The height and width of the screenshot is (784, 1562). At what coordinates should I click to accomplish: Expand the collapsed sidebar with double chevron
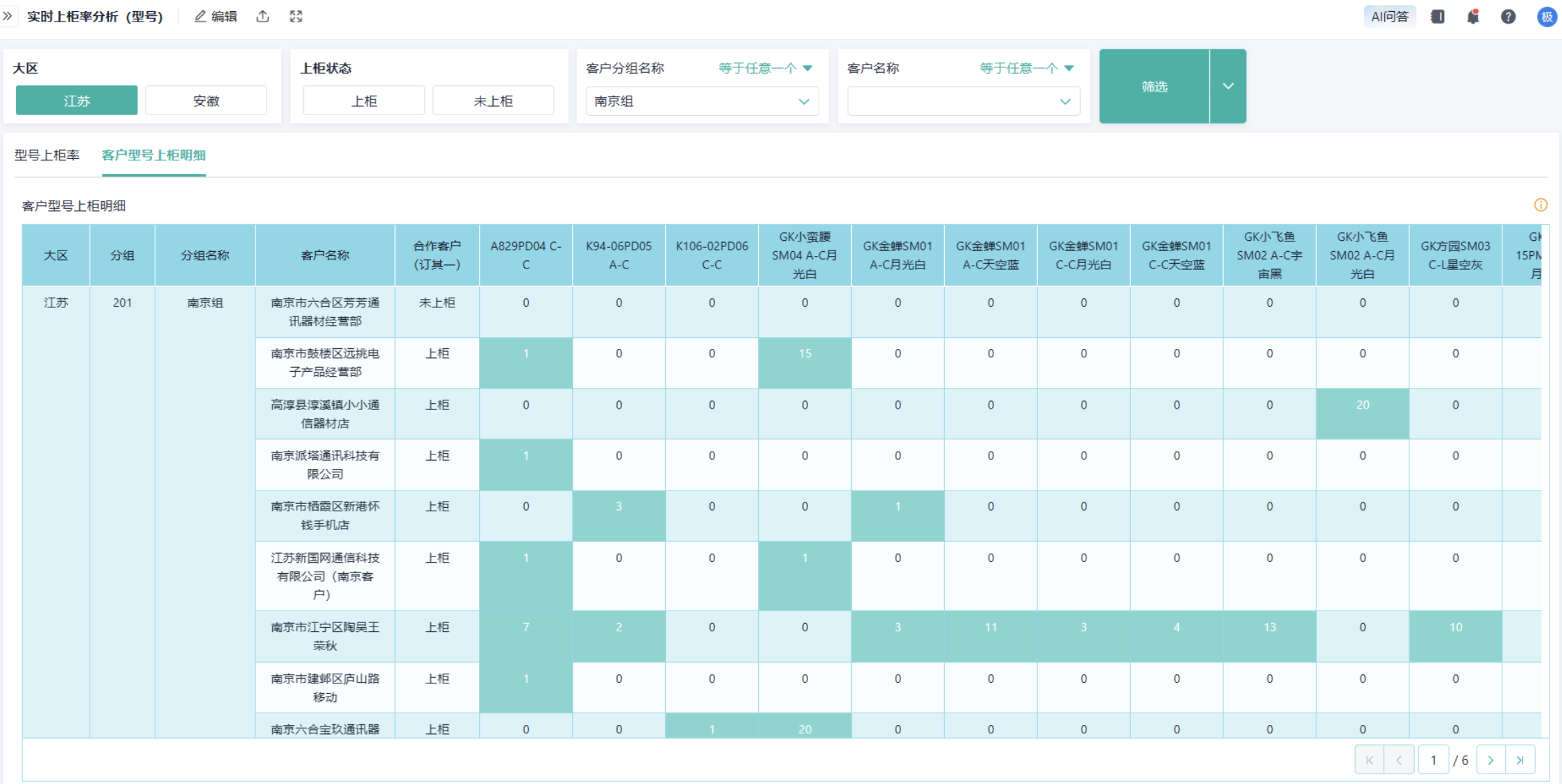click(x=8, y=16)
